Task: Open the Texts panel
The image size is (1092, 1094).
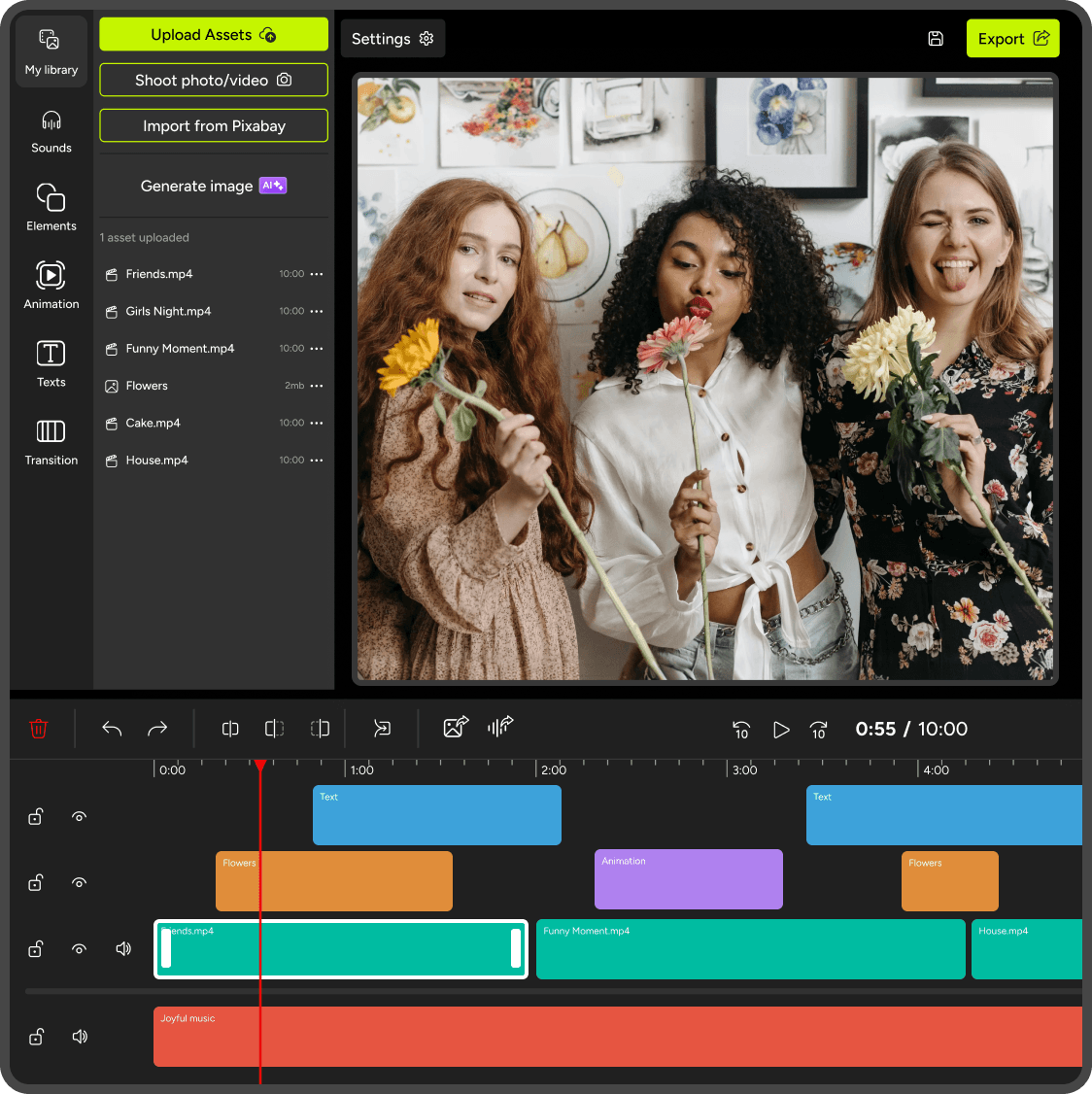Action: pos(51,363)
